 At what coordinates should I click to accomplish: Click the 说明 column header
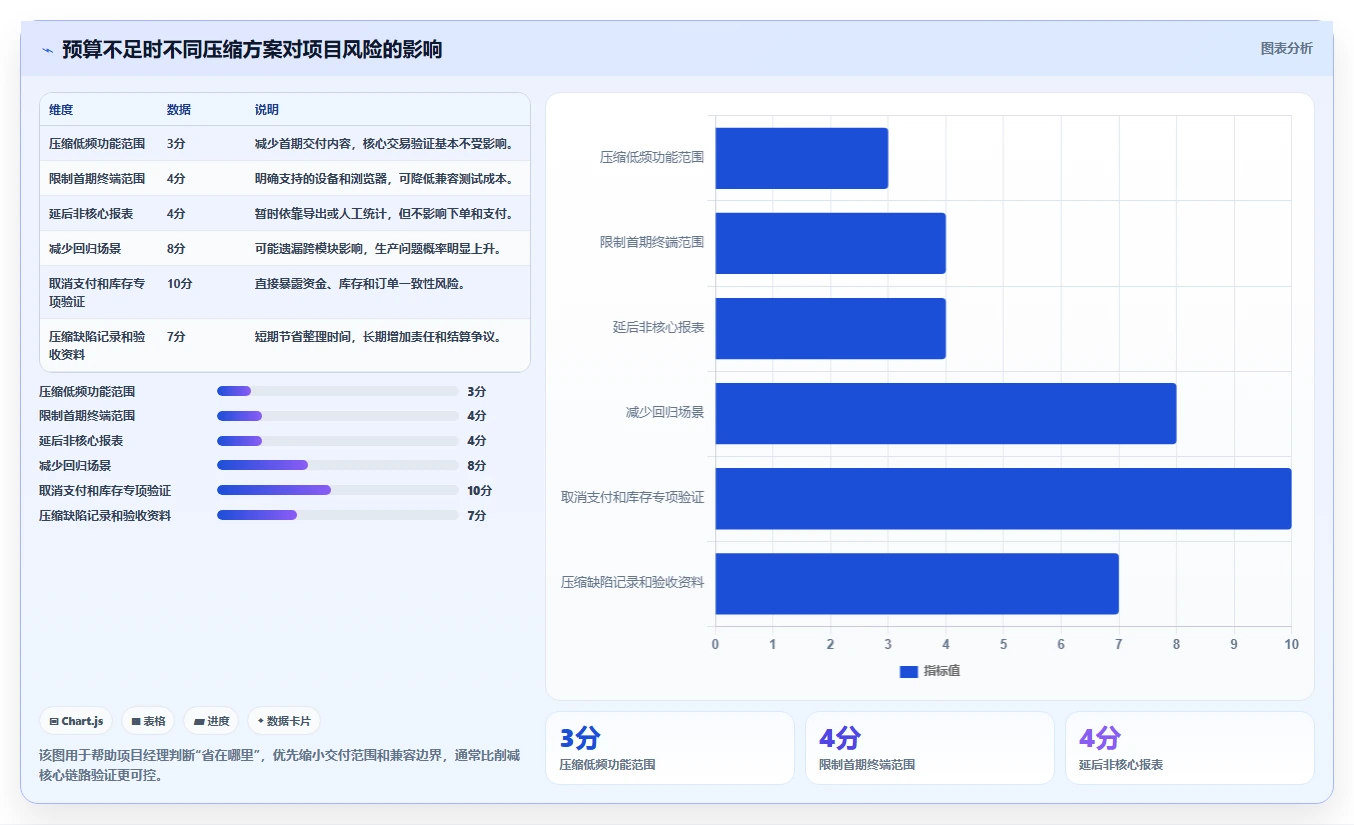point(267,110)
